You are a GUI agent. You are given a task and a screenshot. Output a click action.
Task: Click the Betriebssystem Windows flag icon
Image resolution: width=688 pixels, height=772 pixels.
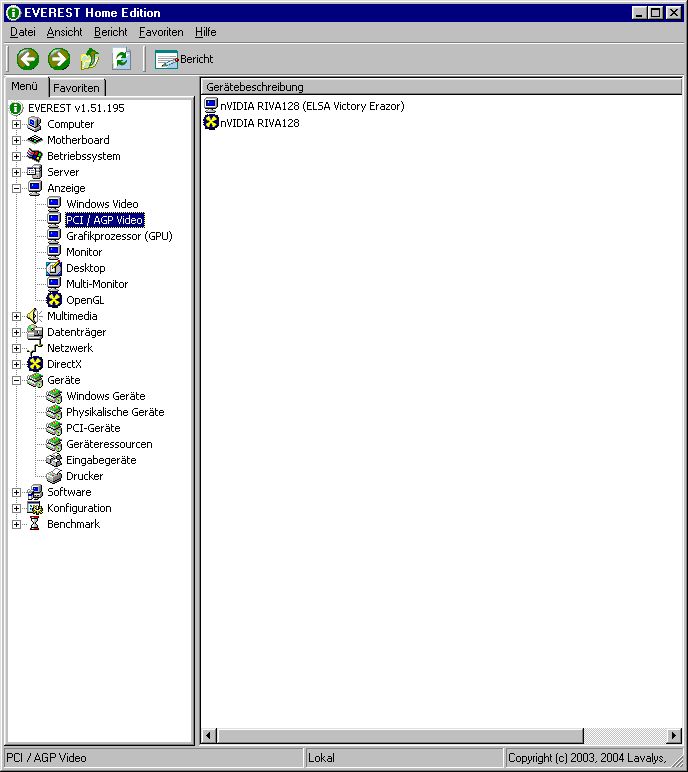pos(34,156)
